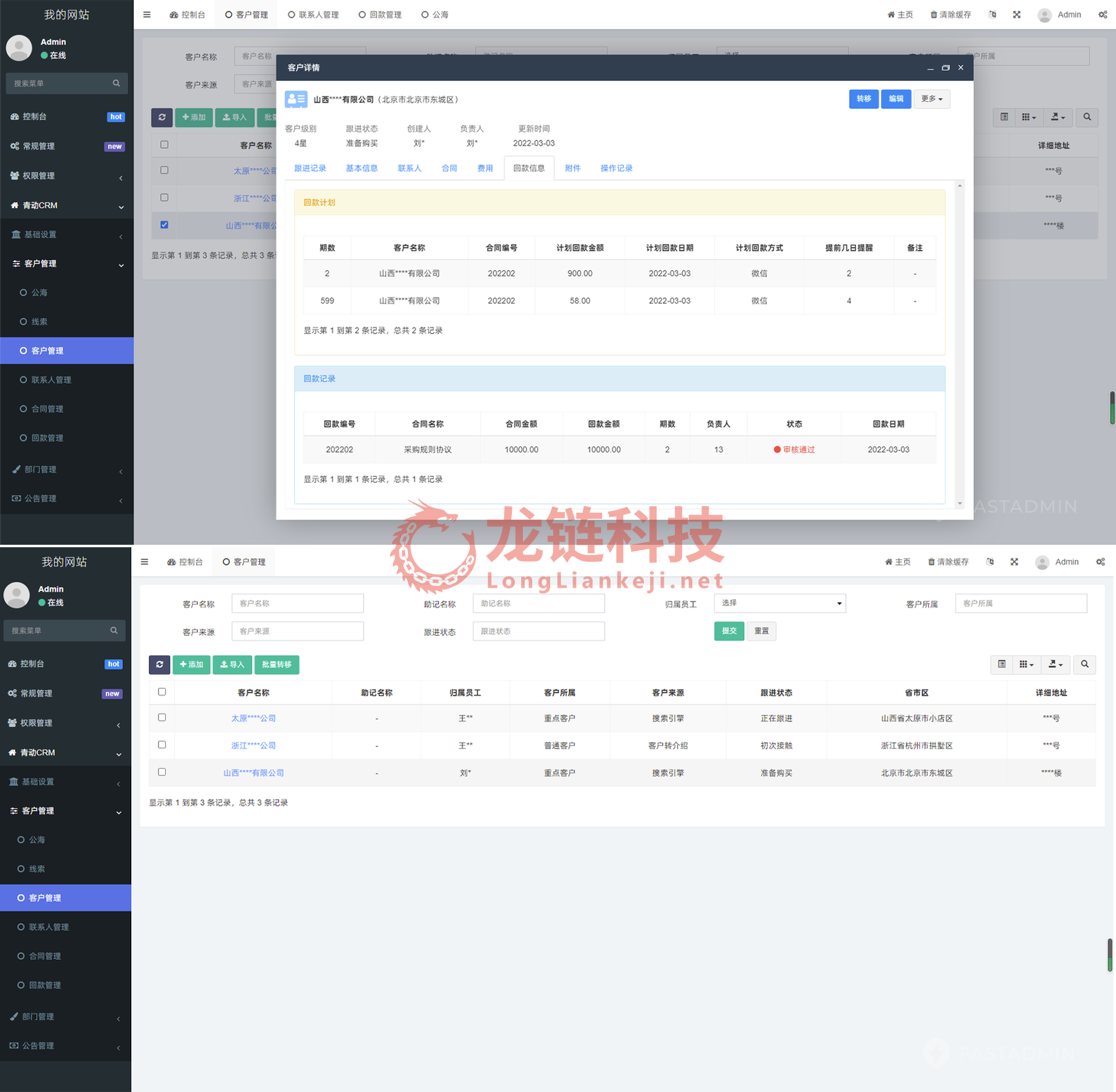Switch to 操作记录 tab in 客户详情 dialog
Screen dimensions: 1116x1092
click(616, 168)
